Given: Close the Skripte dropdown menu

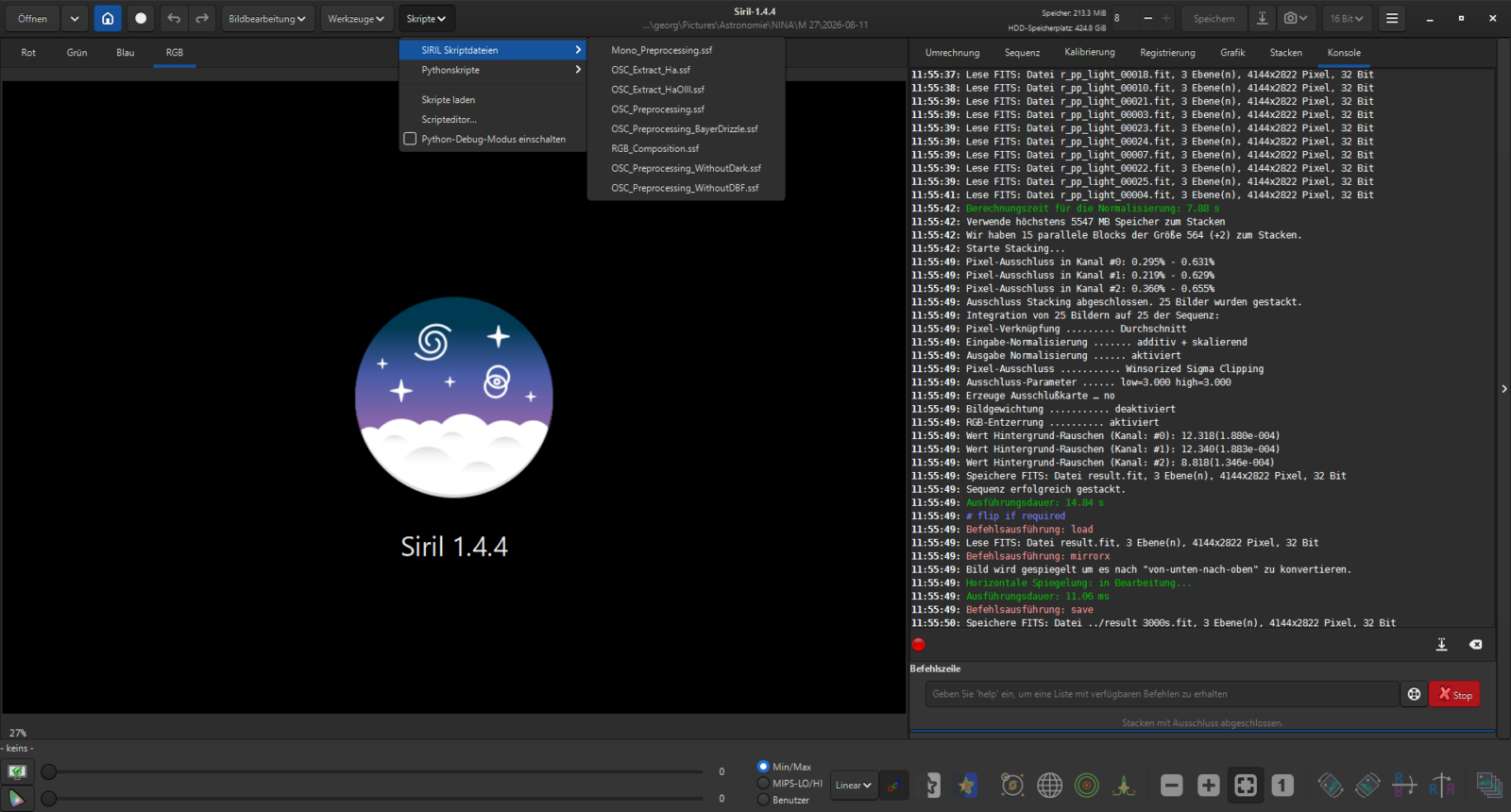Looking at the screenshot, I should (426, 18).
